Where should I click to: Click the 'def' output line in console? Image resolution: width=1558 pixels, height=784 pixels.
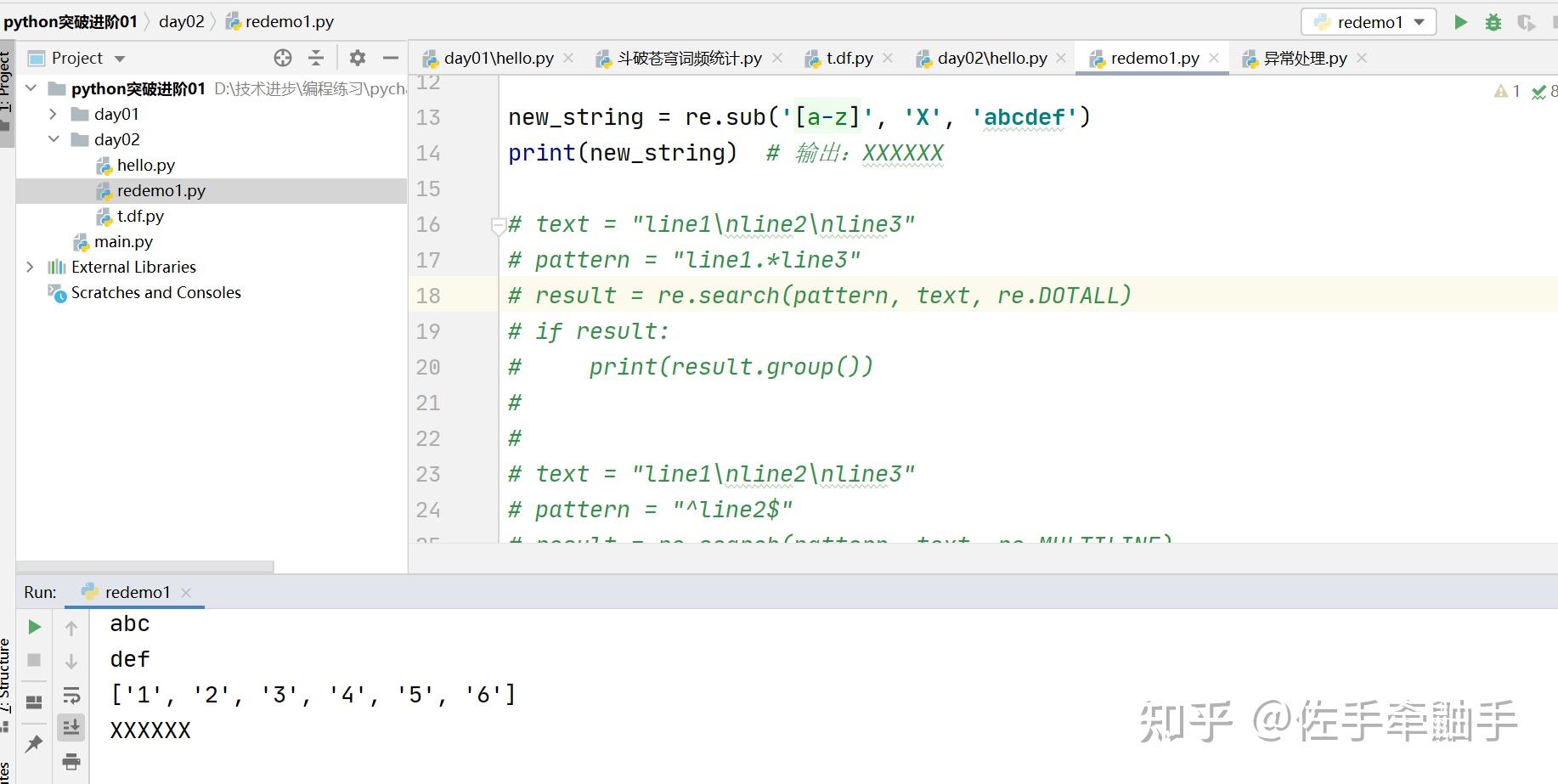130,660
